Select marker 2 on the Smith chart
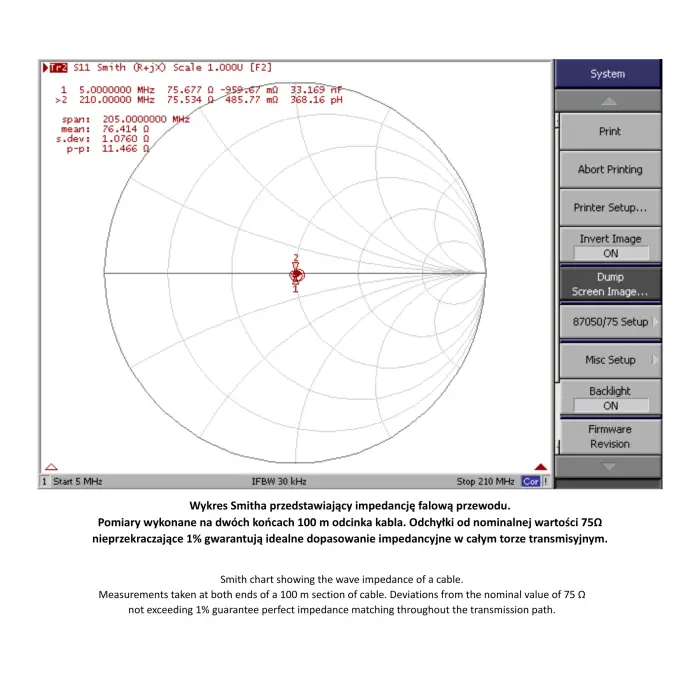 296,262
